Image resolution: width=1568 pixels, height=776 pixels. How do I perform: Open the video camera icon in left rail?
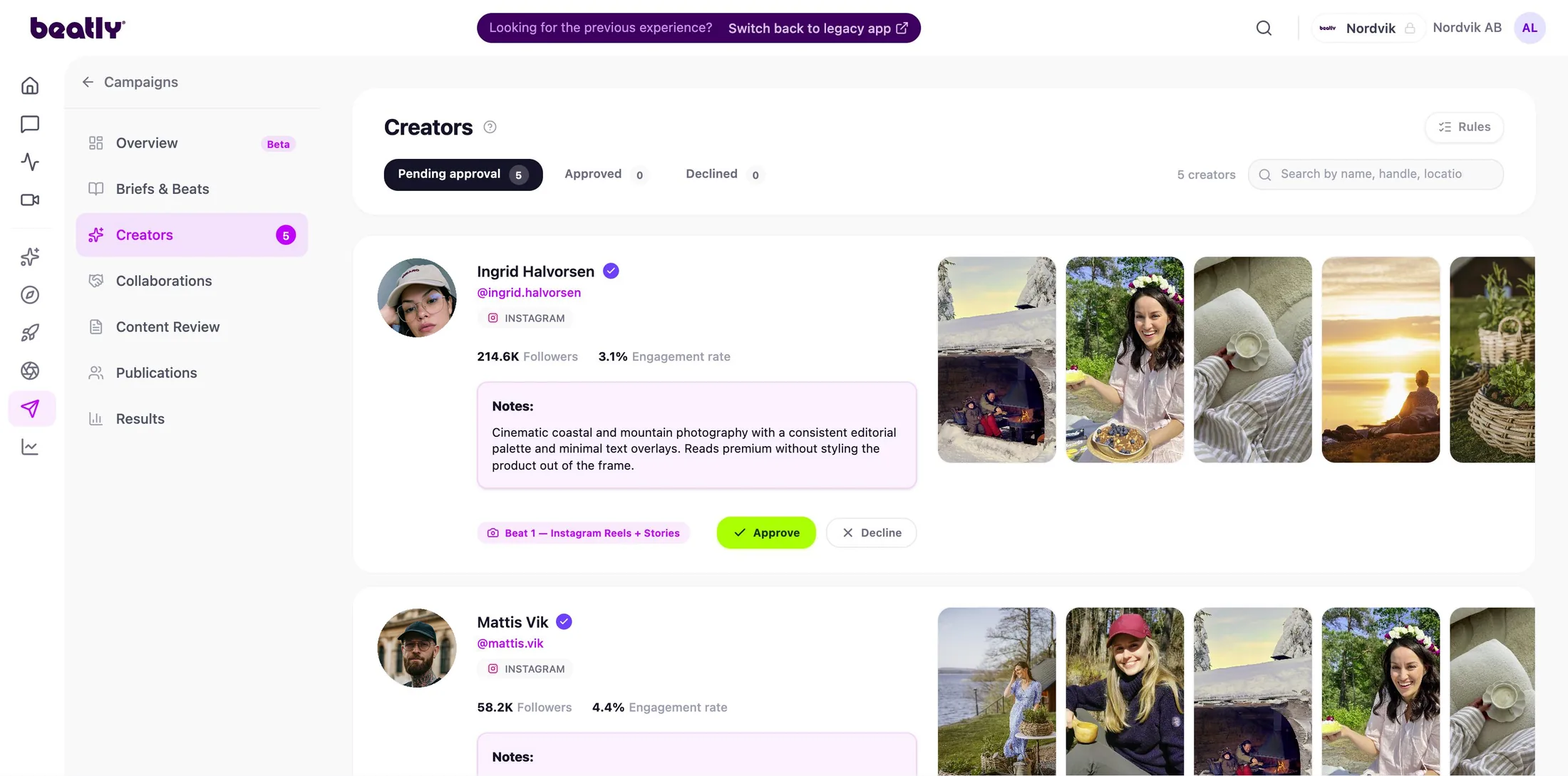30,200
